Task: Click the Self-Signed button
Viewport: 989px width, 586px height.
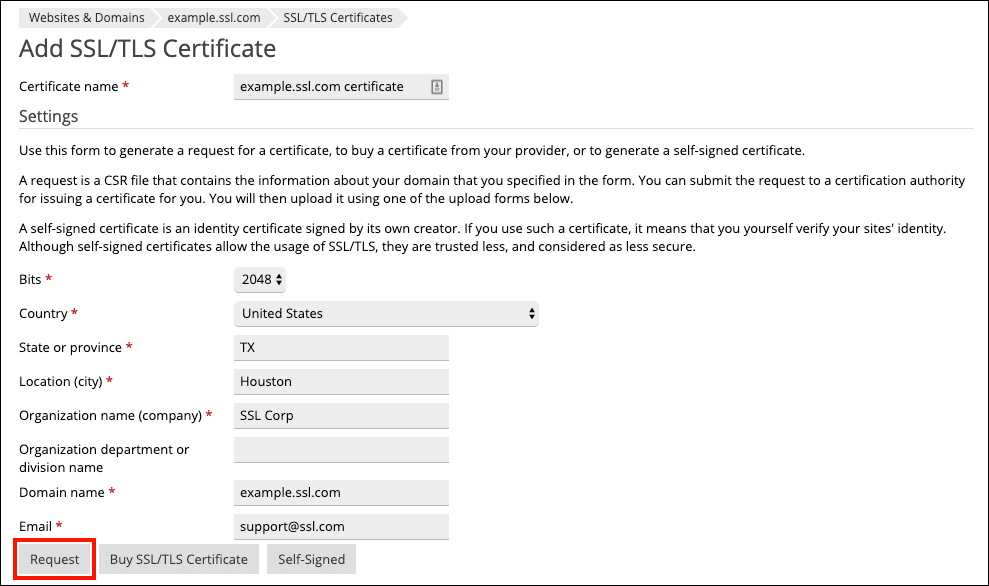Action: coord(311,560)
